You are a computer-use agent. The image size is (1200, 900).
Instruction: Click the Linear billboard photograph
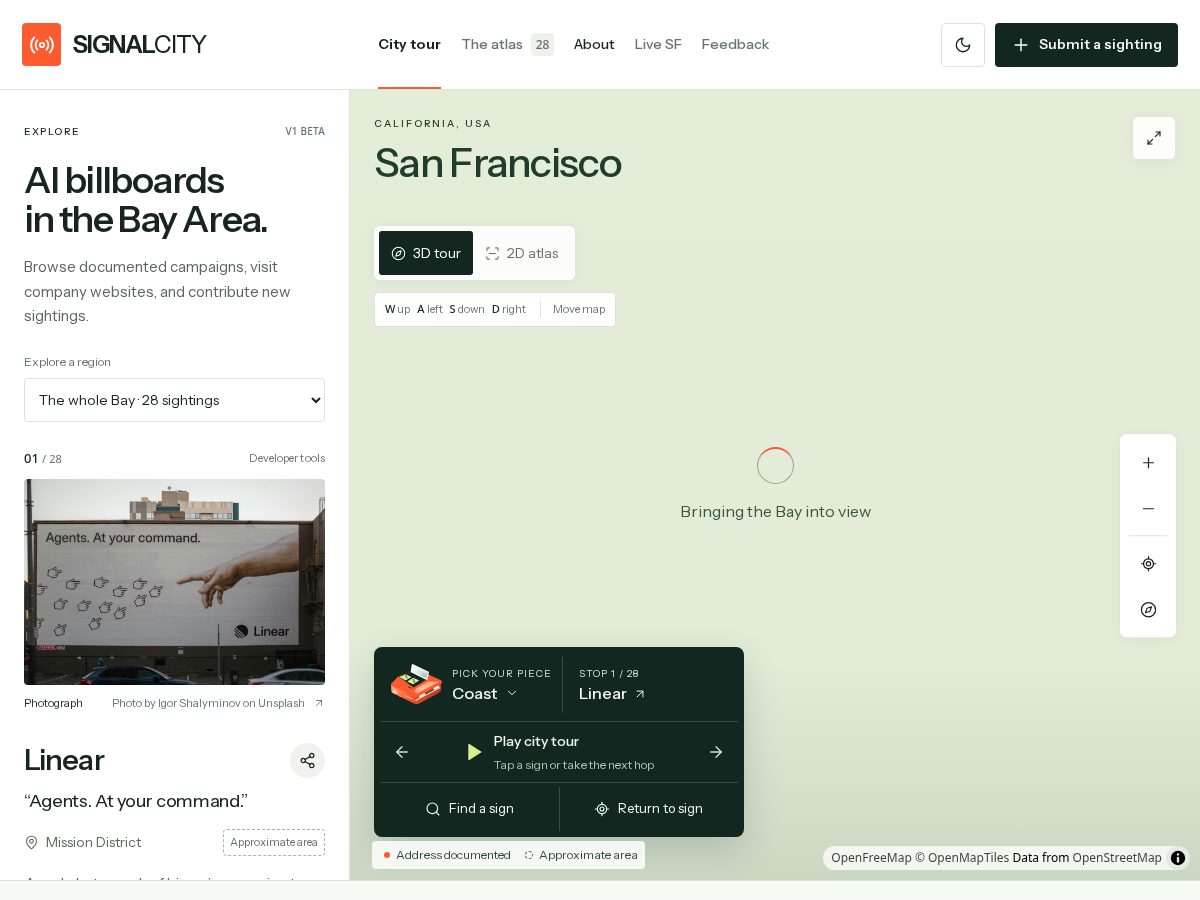click(x=174, y=582)
